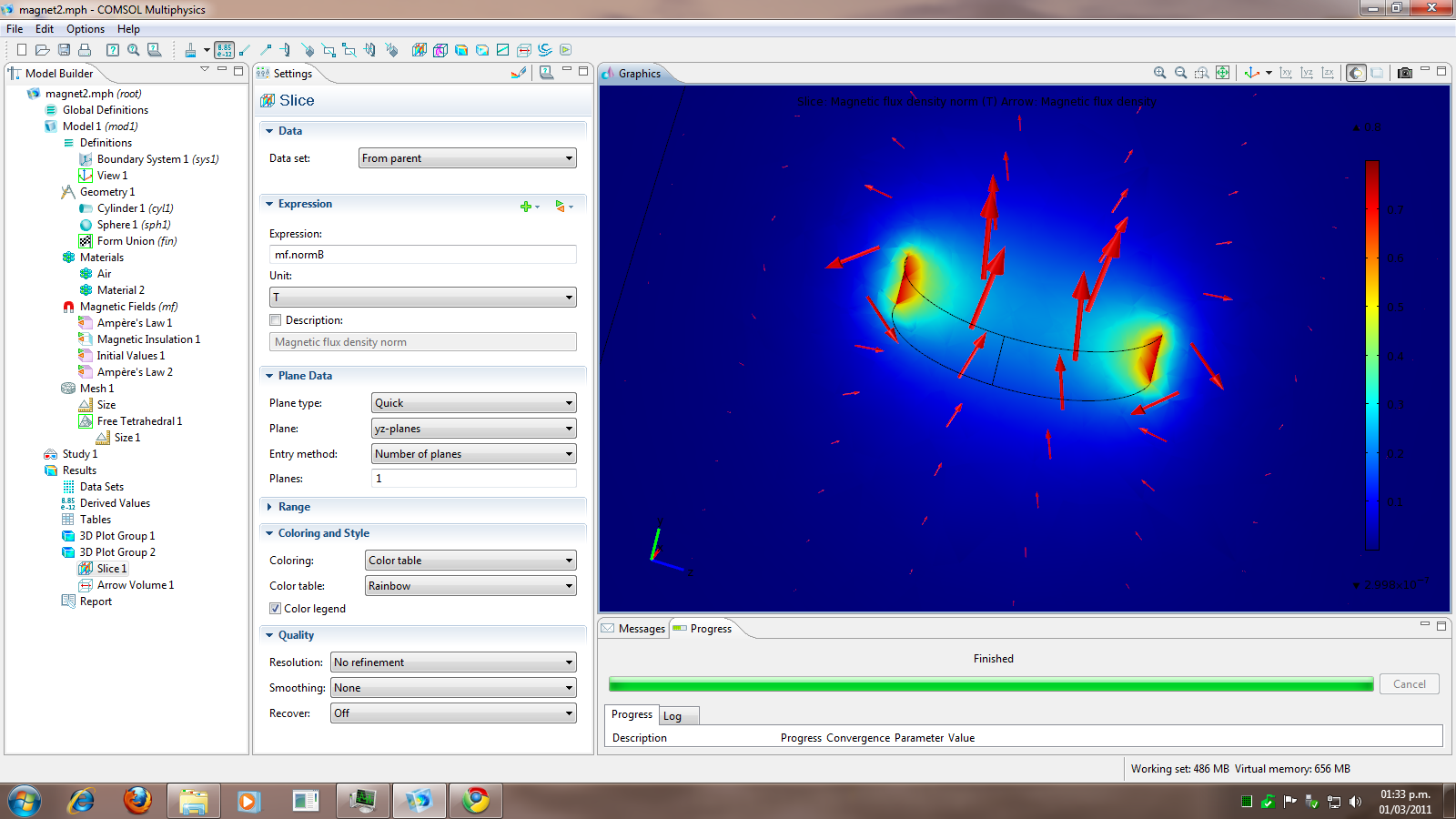Click the Save file icon in toolbar

(64, 50)
